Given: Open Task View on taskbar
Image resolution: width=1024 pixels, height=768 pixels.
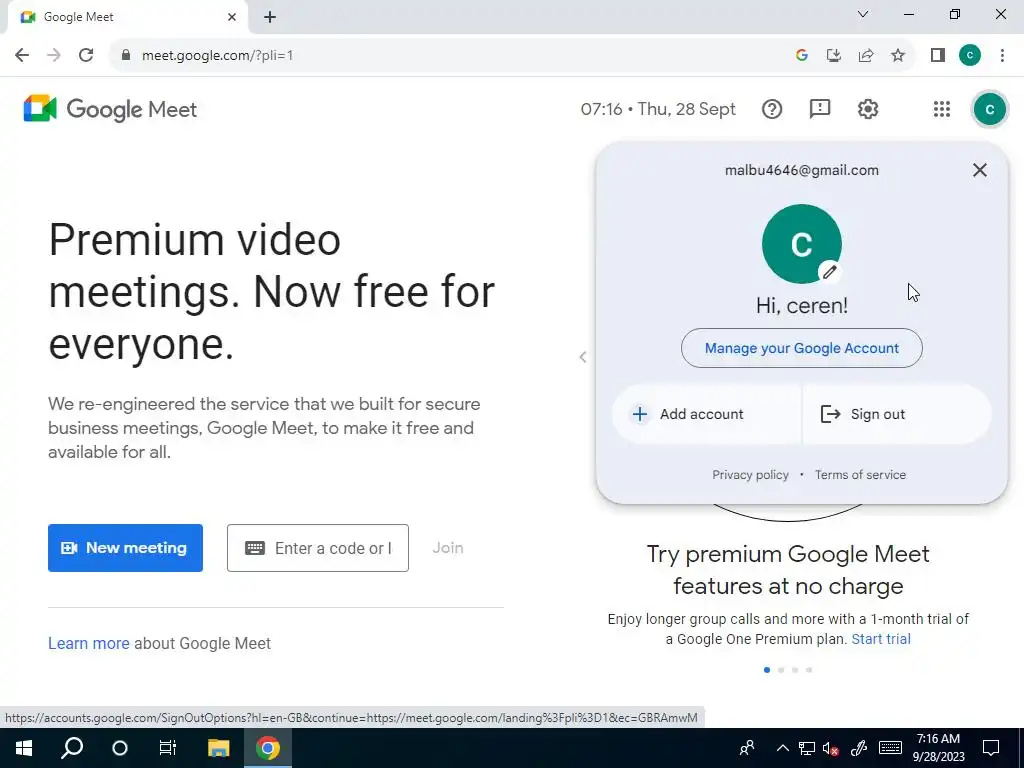Looking at the screenshot, I should coord(168,748).
